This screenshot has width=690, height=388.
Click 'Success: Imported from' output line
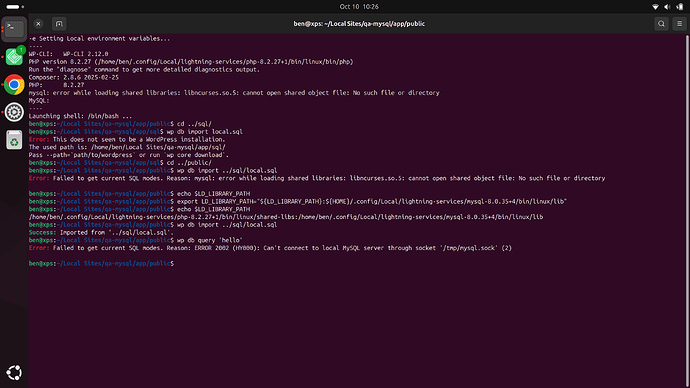(x=101, y=232)
